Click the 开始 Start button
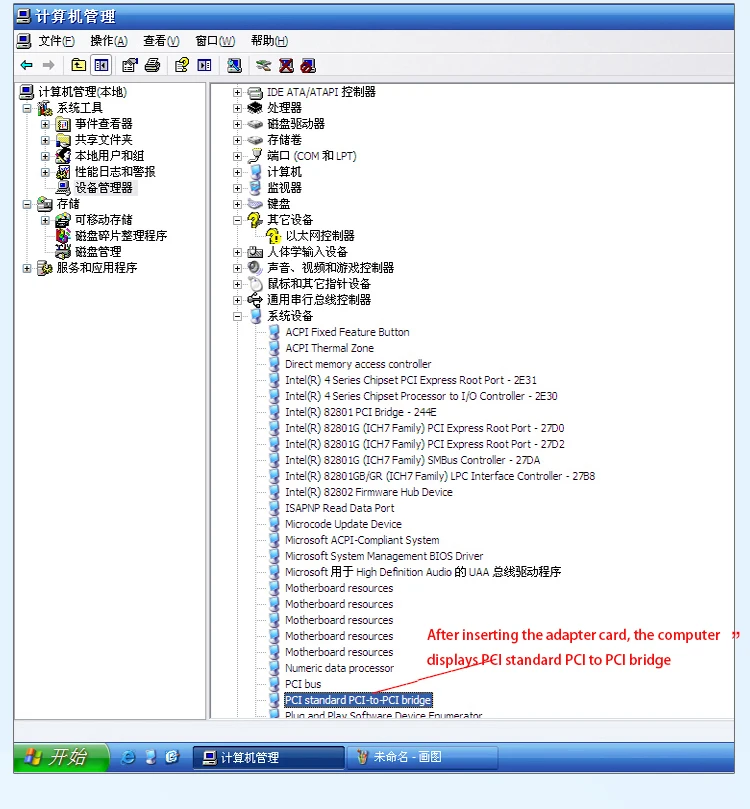Image resolution: width=750 pixels, height=809 pixels. tap(61, 757)
